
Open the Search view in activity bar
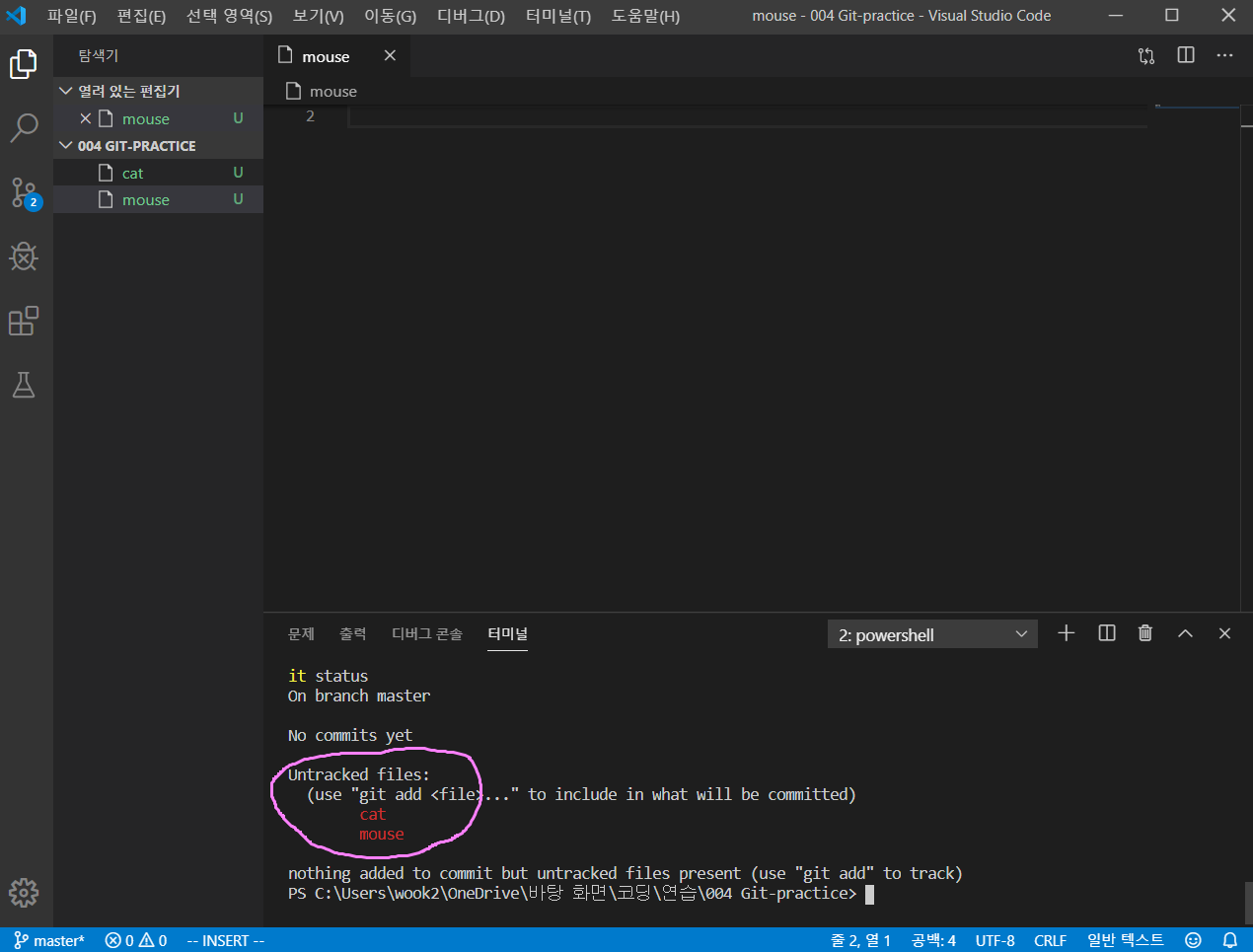click(24, 127)
